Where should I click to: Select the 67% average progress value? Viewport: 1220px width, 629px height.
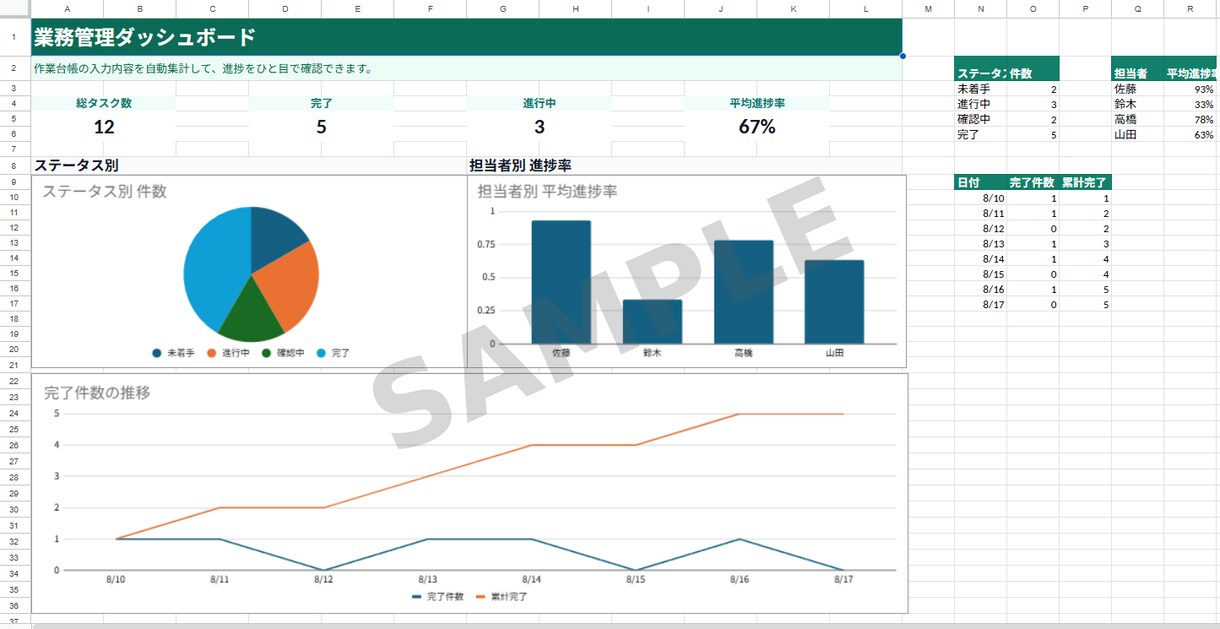[757, 127]
